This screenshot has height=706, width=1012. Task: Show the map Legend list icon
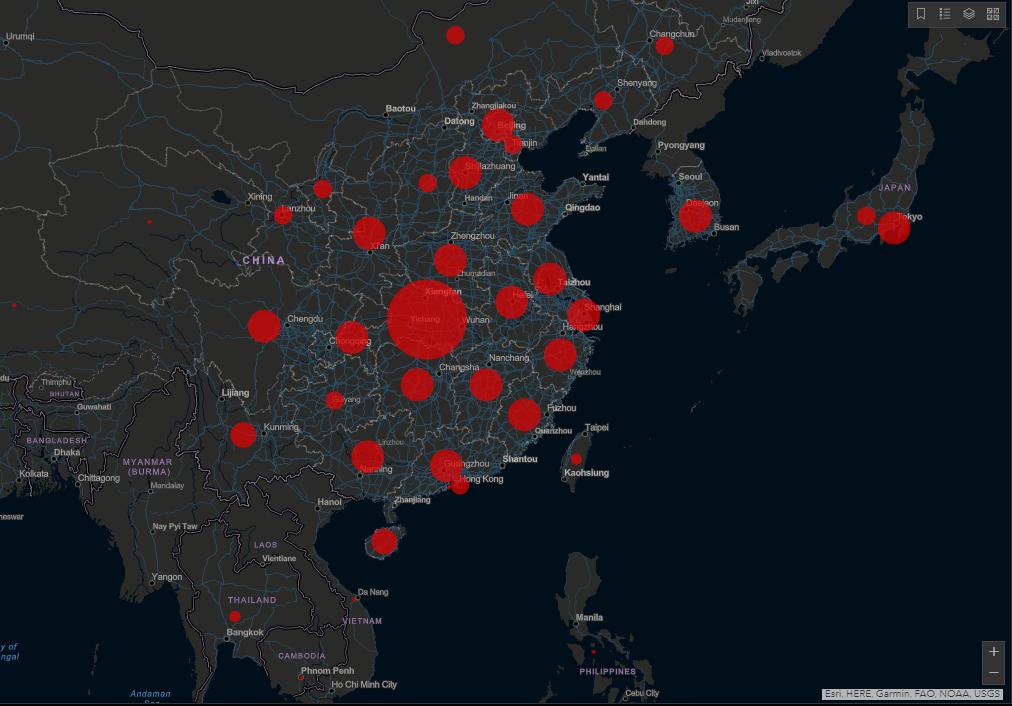[x=945, y=14]
